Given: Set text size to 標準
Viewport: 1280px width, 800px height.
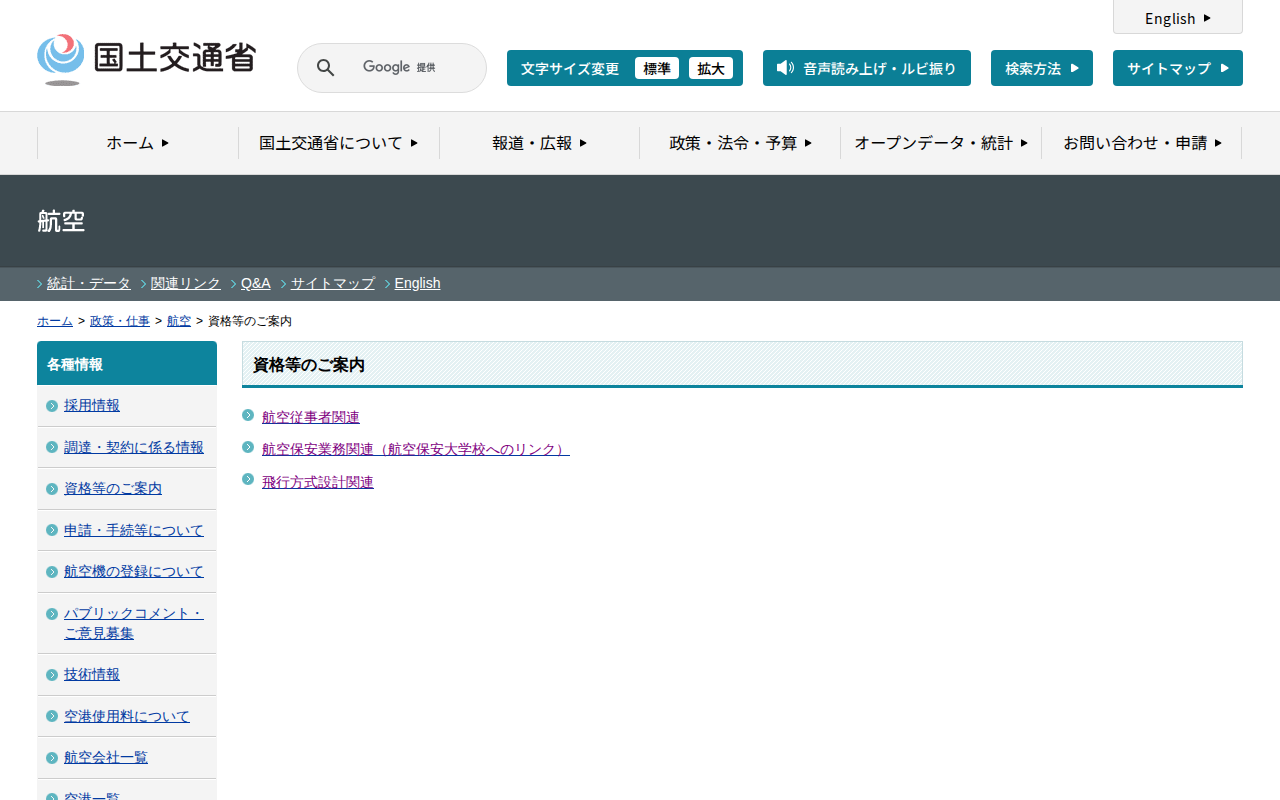Looking at the screenshot, I should click(656, 68).
